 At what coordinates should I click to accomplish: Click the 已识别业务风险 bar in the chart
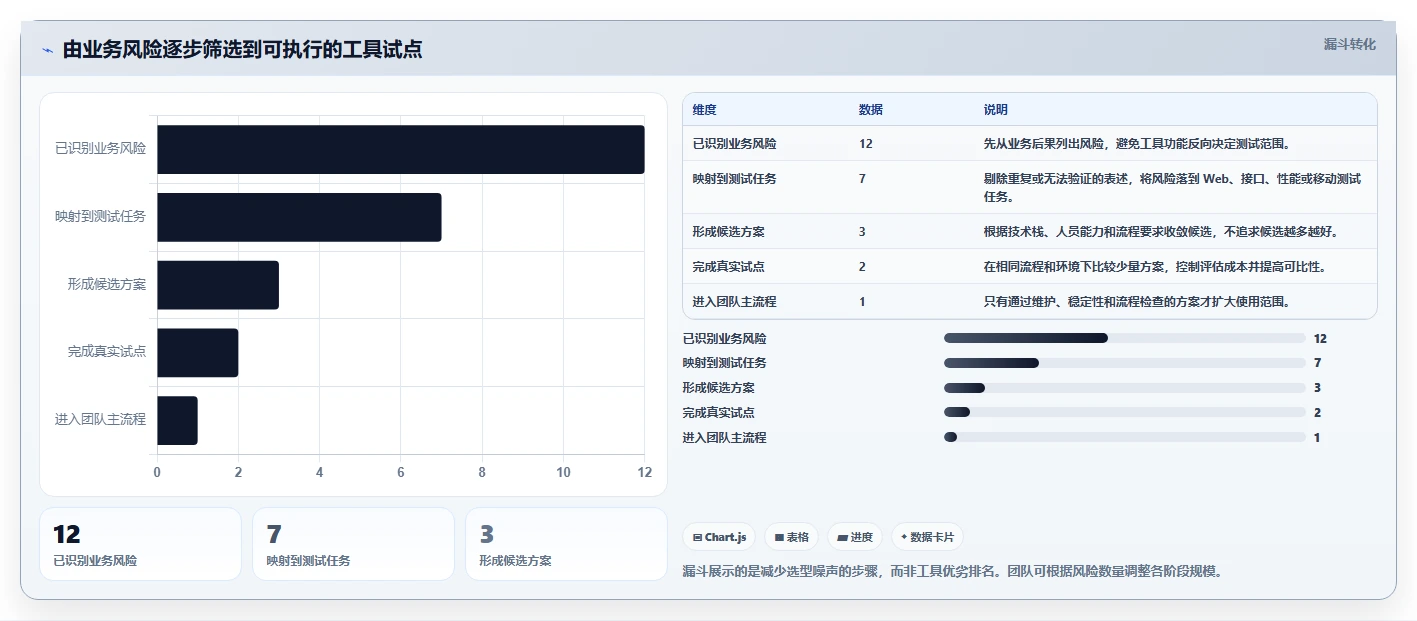pyautogui.click(x=400, y=149)
